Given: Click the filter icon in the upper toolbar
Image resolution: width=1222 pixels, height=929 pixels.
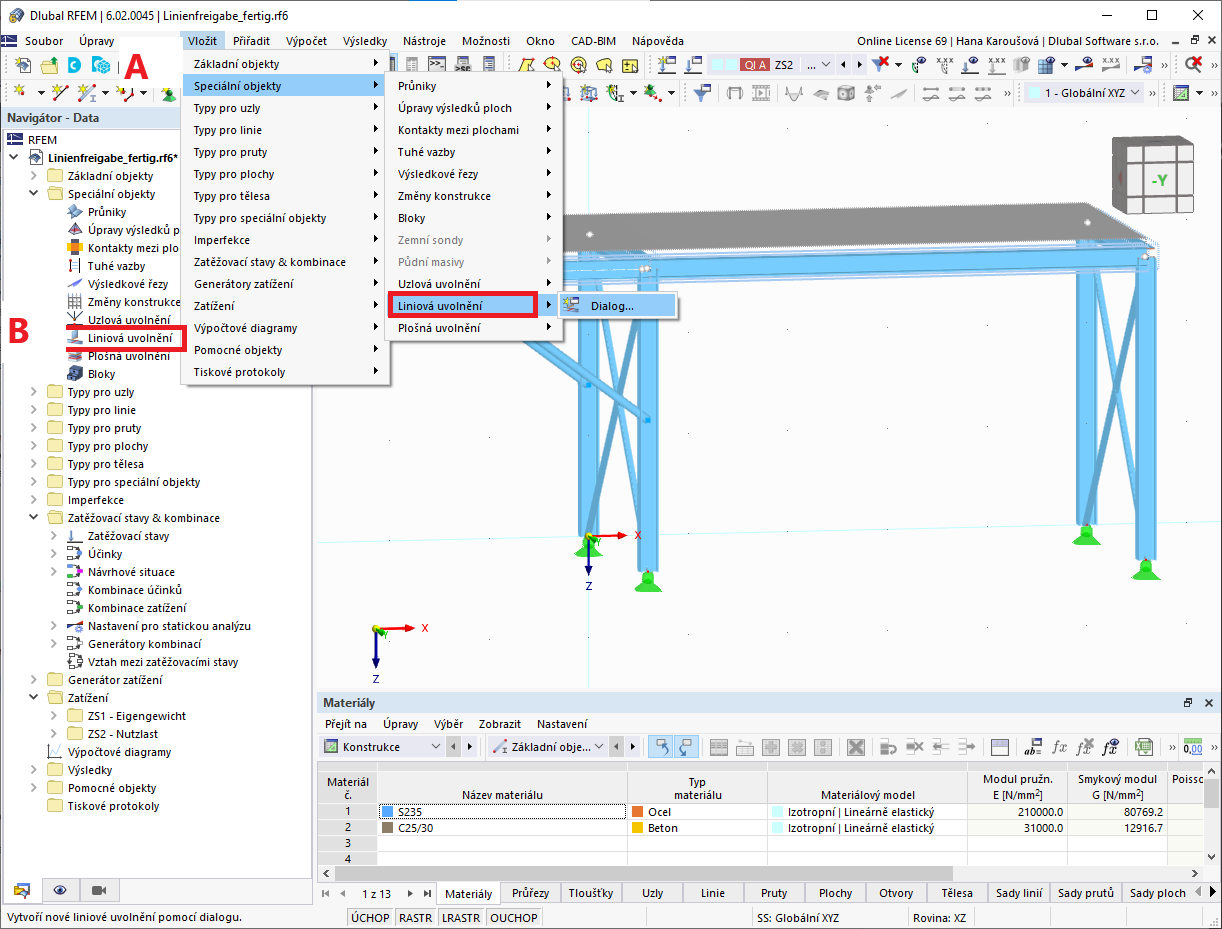Looking at the screenshot, I should pos(881,62).
